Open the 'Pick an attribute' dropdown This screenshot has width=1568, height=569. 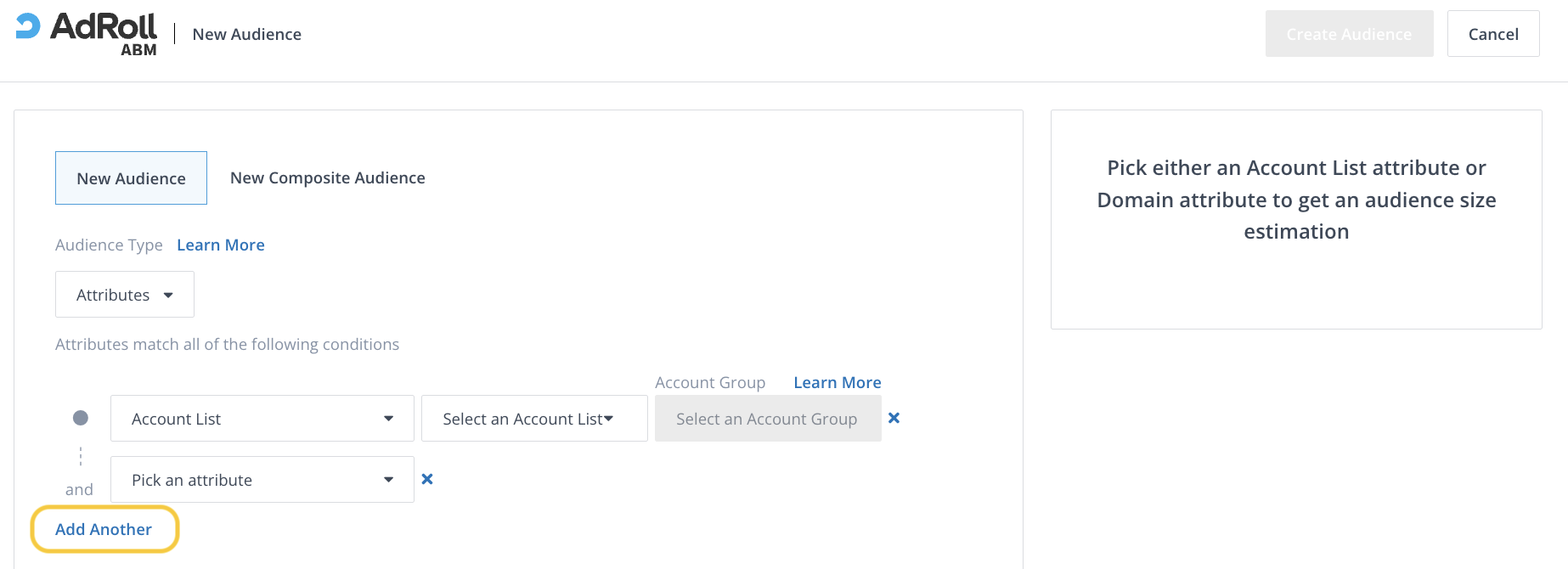coord(262,480)
